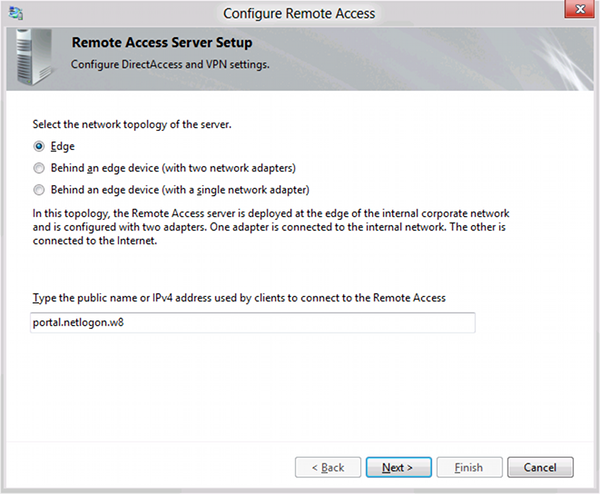Click the 'Remote Access Server Setup' heading
Viewport: 600px width, 494px height.
(162, 42)
